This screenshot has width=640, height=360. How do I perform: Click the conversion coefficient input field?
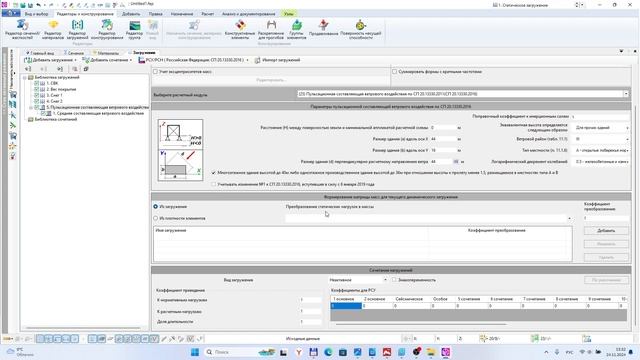pos(606,218)
